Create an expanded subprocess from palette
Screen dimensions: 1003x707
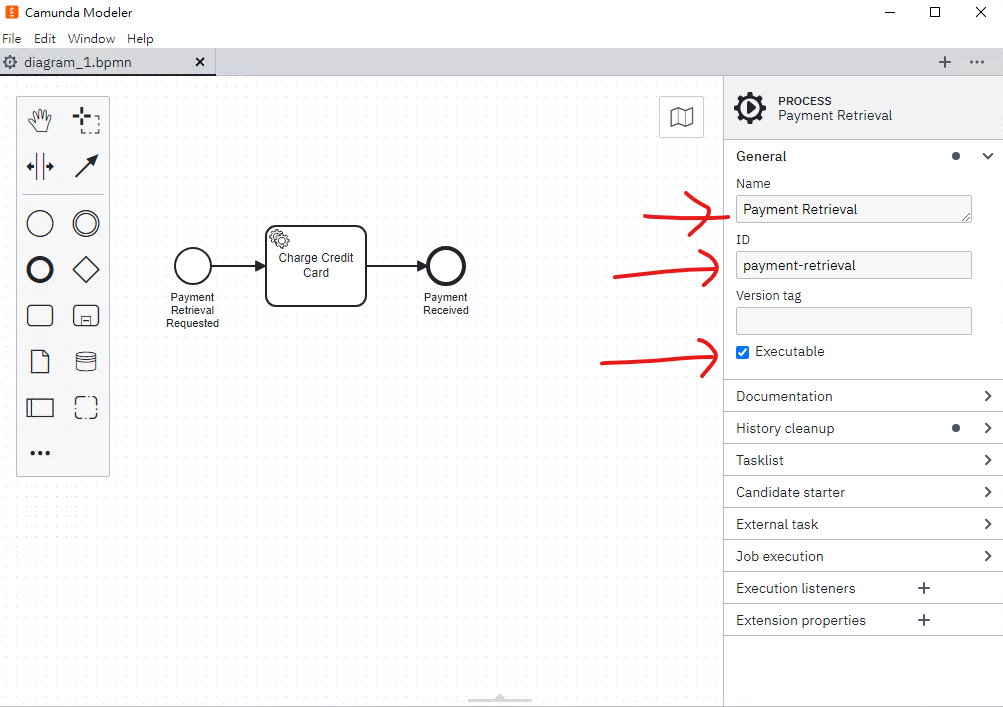click(x=86, y=315)
